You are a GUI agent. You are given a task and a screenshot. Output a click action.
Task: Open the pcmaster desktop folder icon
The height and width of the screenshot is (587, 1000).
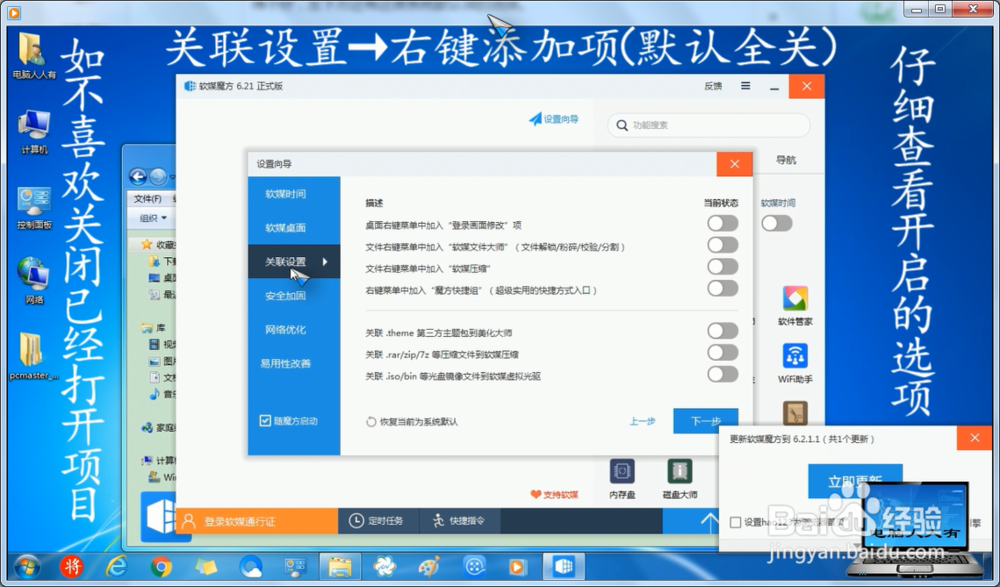coord(34,356)
